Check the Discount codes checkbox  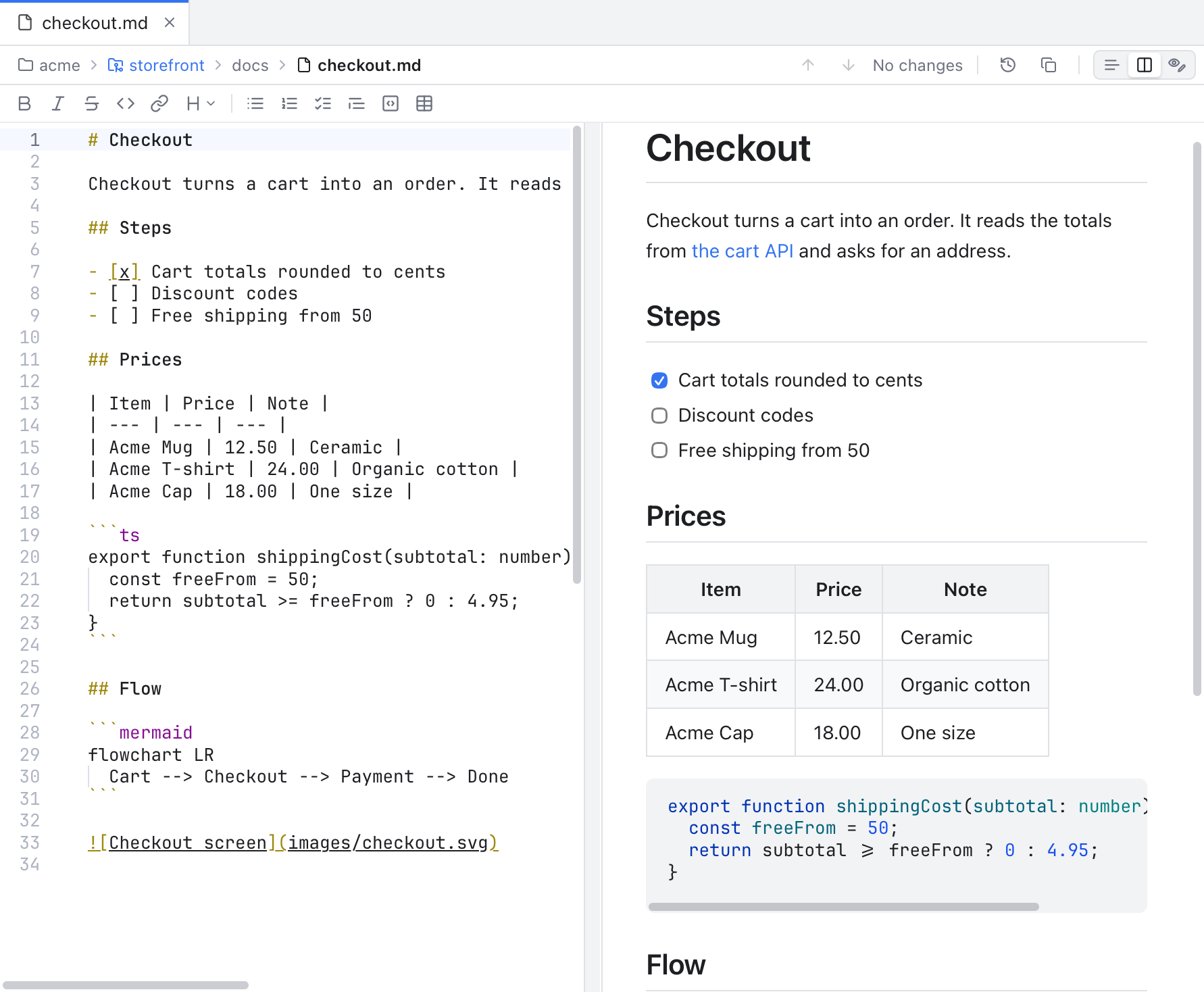(x=659, y=416)
